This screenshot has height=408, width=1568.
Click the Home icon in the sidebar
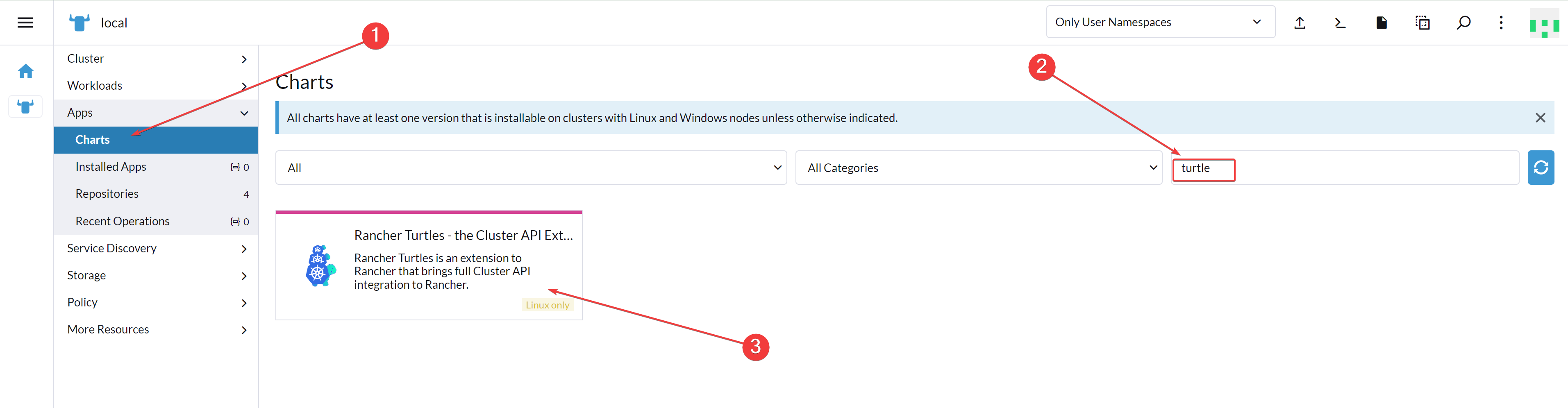point(25,72)
